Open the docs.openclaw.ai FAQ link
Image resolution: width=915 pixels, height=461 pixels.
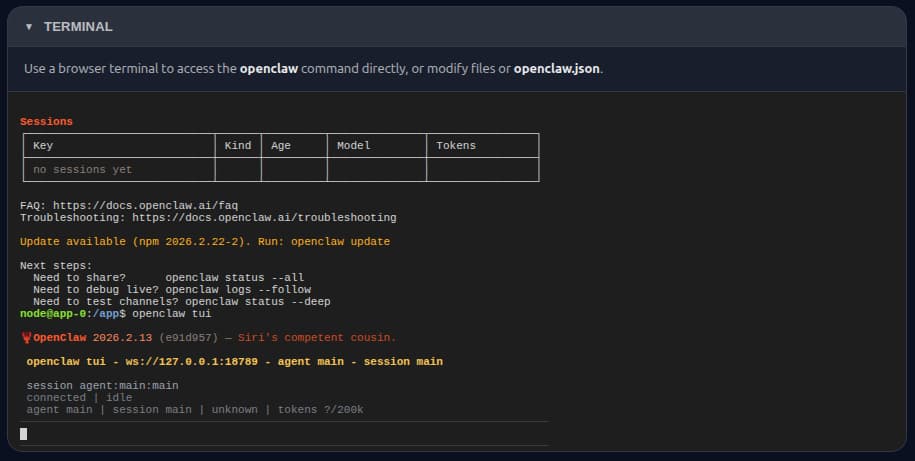coord(145,205)
